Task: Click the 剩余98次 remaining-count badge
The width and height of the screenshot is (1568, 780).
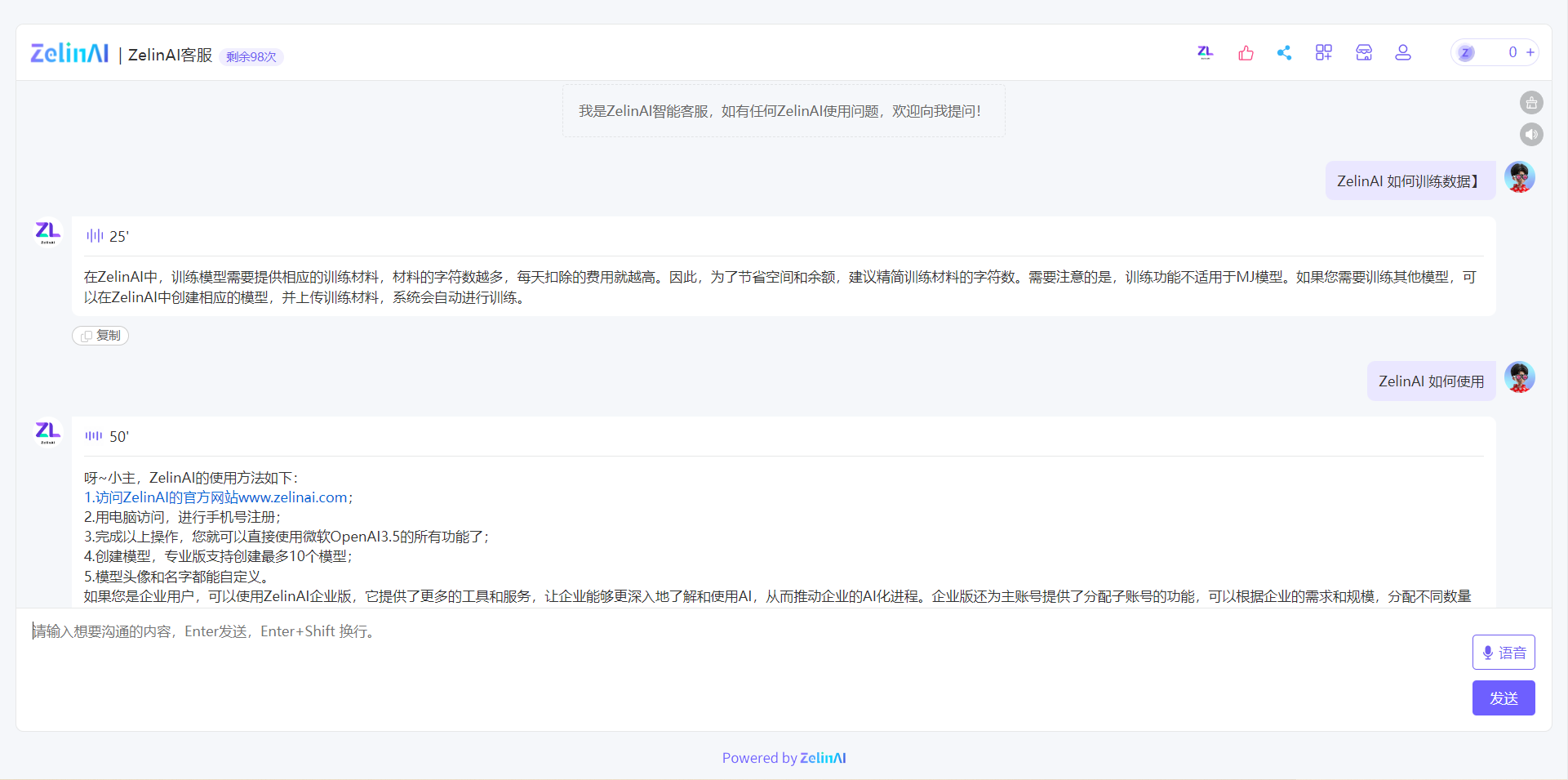Action: pos(251,56)
